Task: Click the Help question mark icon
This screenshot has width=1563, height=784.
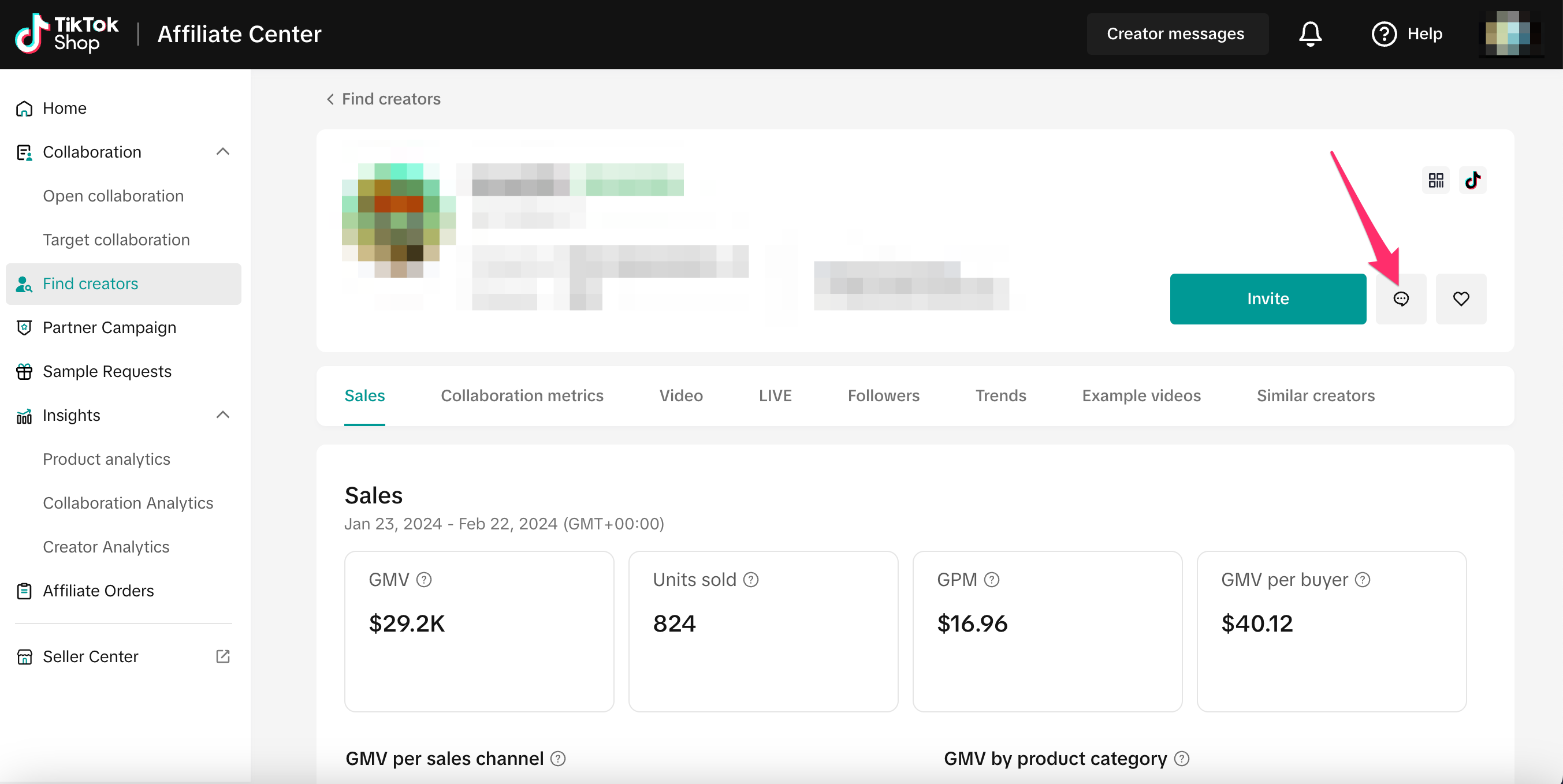Action: click(1384, 34)
